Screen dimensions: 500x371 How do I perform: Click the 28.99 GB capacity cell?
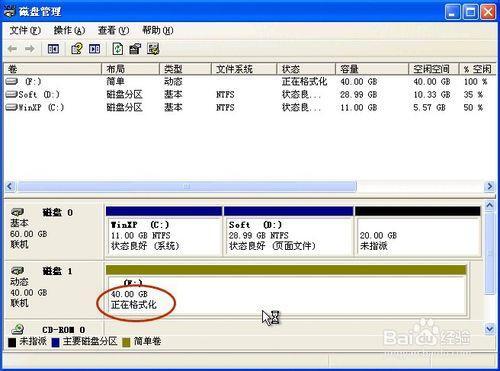point(359,95)
